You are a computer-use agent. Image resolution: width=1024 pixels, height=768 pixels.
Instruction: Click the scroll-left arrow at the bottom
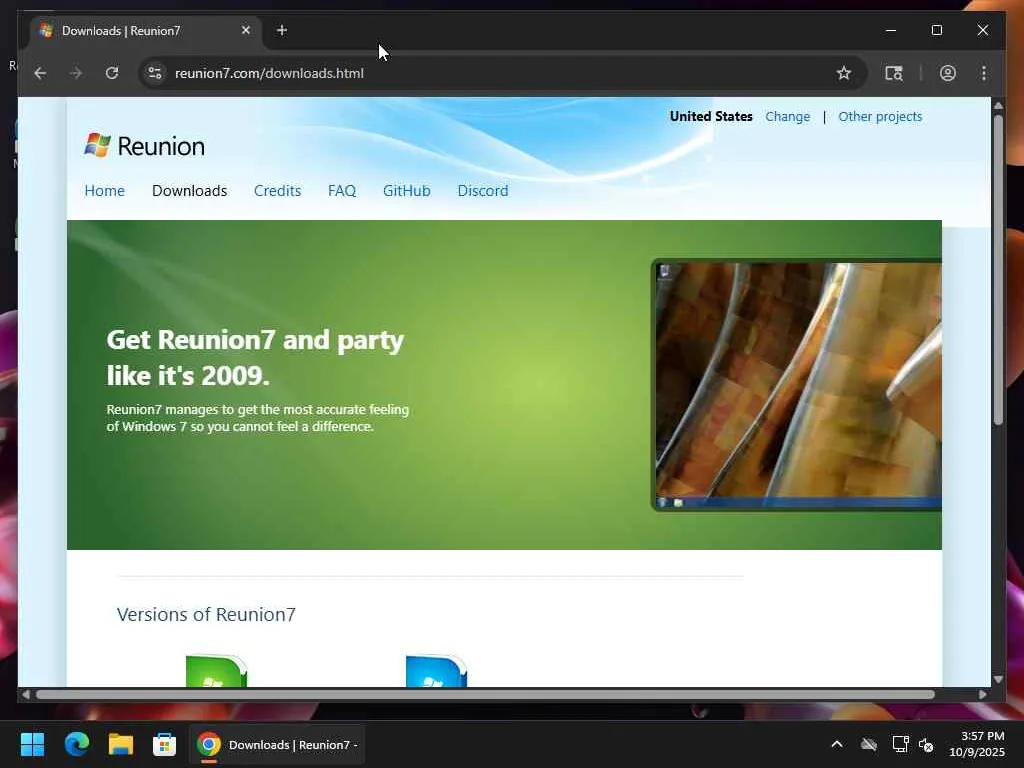tap(25, 695)
